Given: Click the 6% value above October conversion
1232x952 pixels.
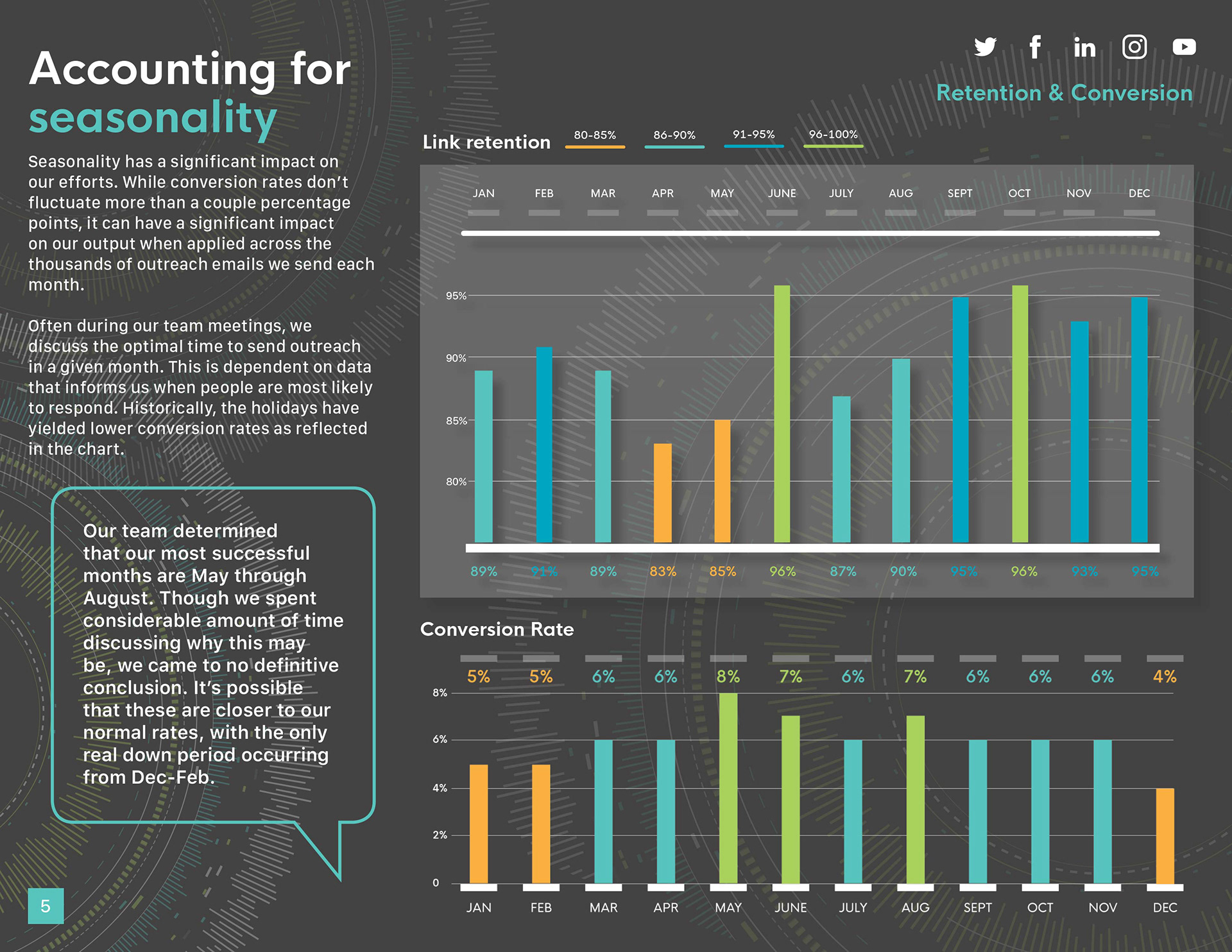Looking at the screenshot, I should 1040,677.
